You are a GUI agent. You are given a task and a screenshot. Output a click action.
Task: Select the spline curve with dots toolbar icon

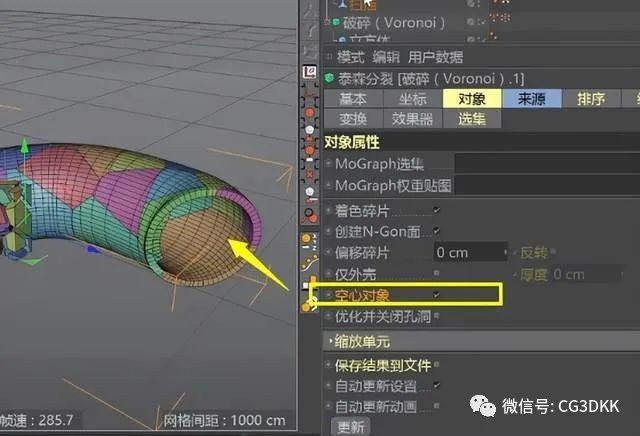(310, 262)
